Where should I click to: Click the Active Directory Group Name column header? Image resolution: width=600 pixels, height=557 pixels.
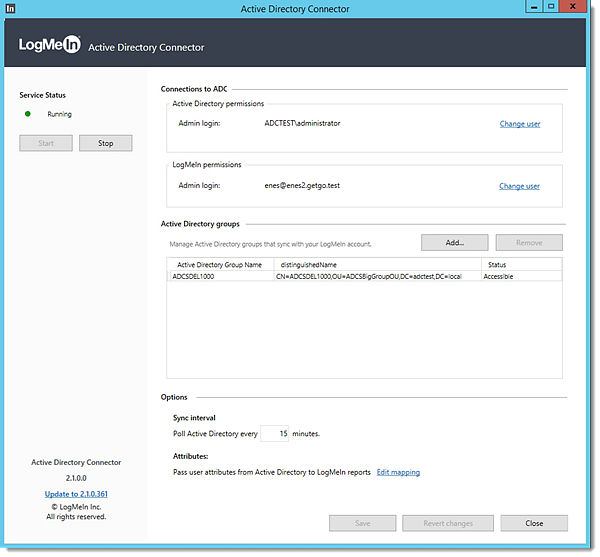pyautogui.click(x=220, y=265)
